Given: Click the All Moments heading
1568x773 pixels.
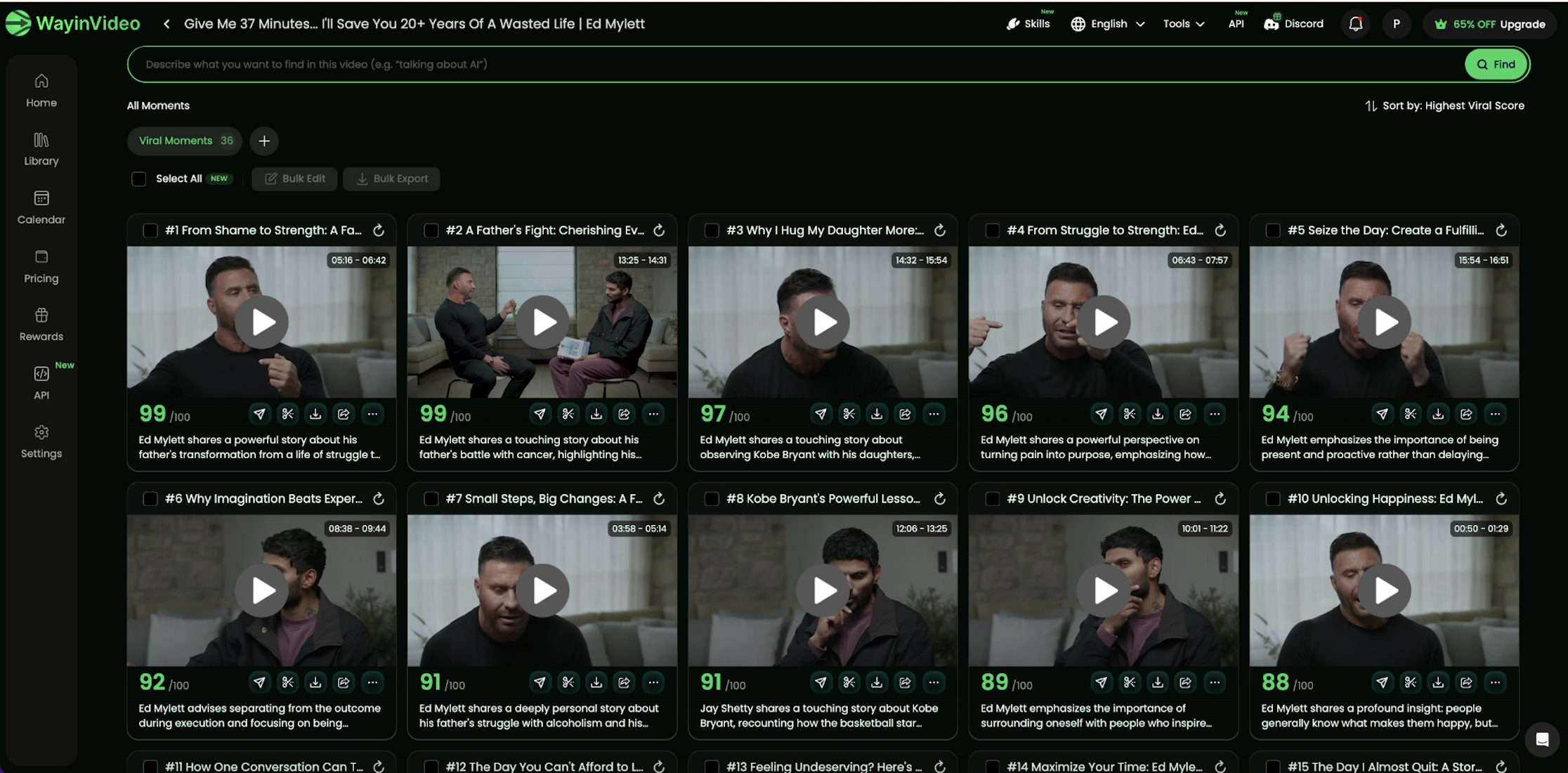Looking at the screenshot, I should 158,106.
